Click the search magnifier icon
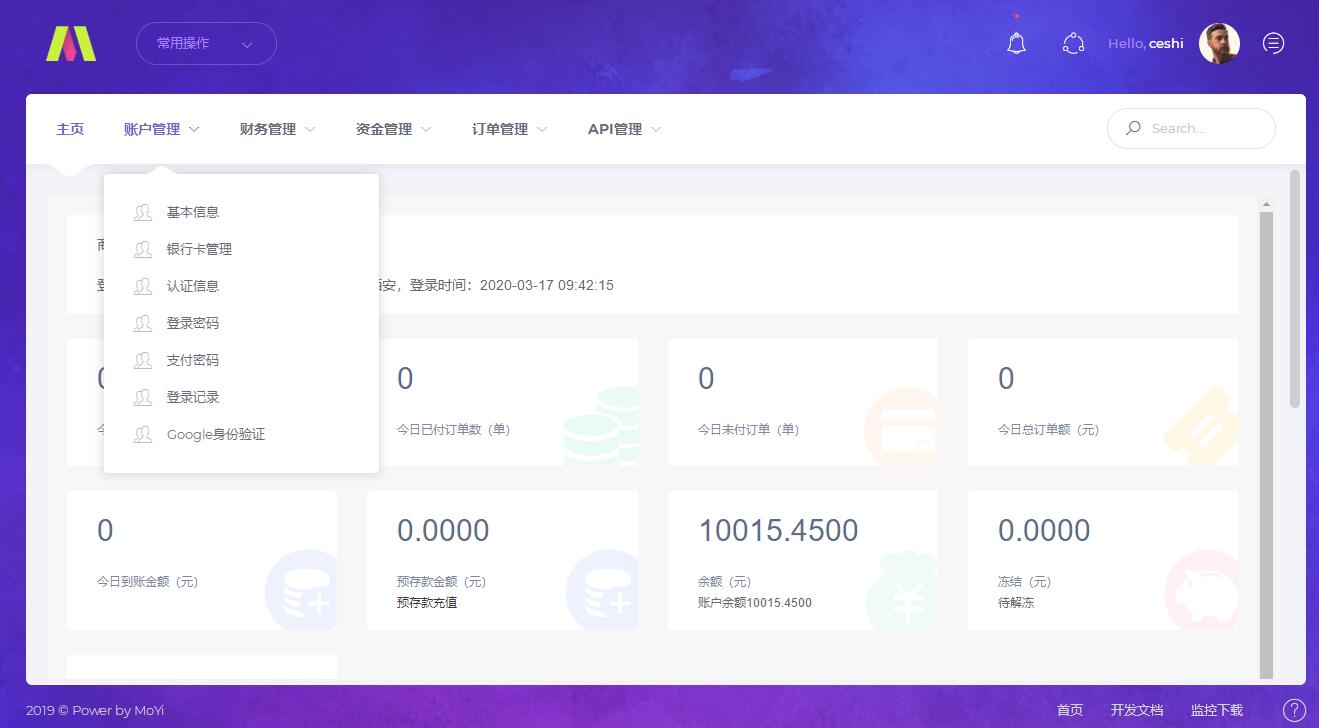Image resolution: width=1319 pixels, height=728 pixels. (x=1133, y=128)
